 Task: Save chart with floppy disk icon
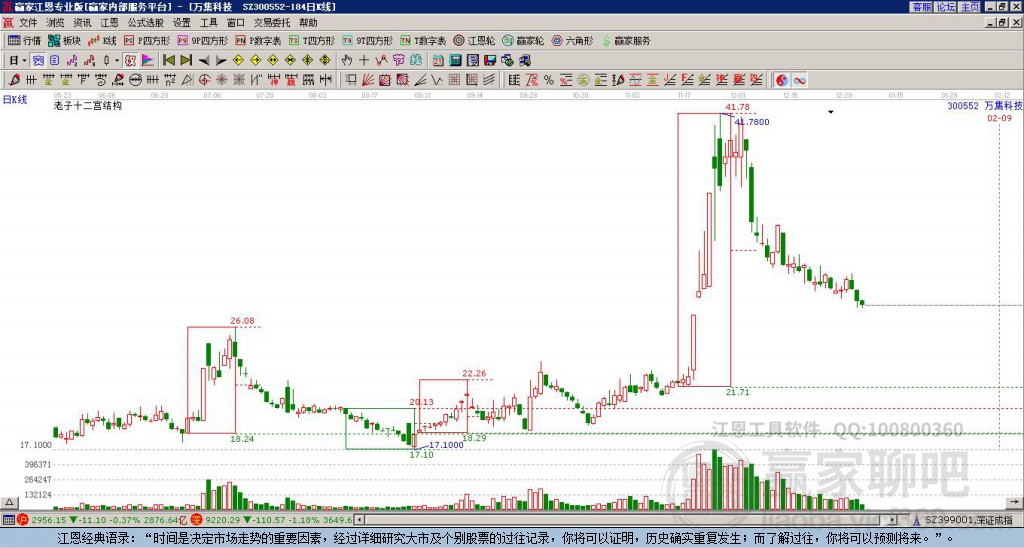click(x=490, y=60)
